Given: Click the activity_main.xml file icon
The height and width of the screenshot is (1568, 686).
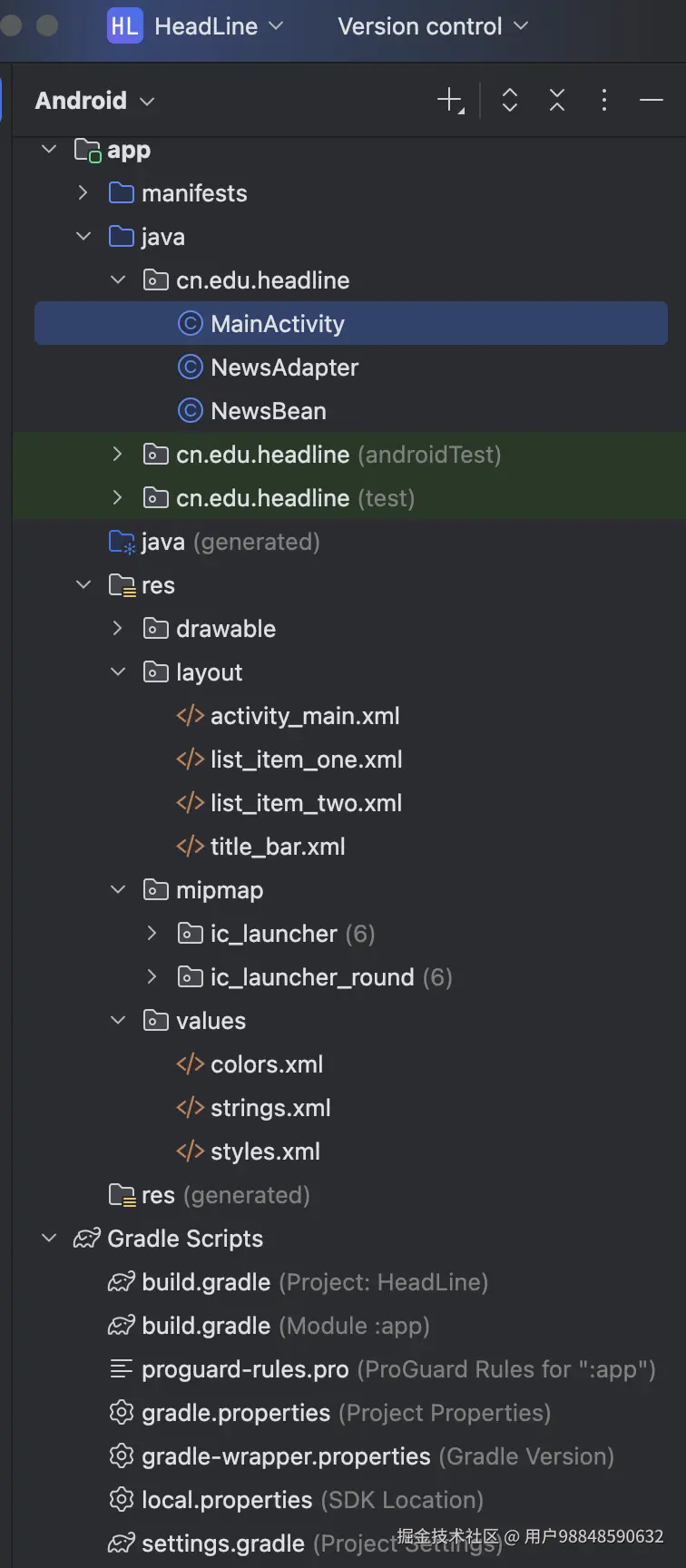Looking at the screenshot, I should pos(190,716).
